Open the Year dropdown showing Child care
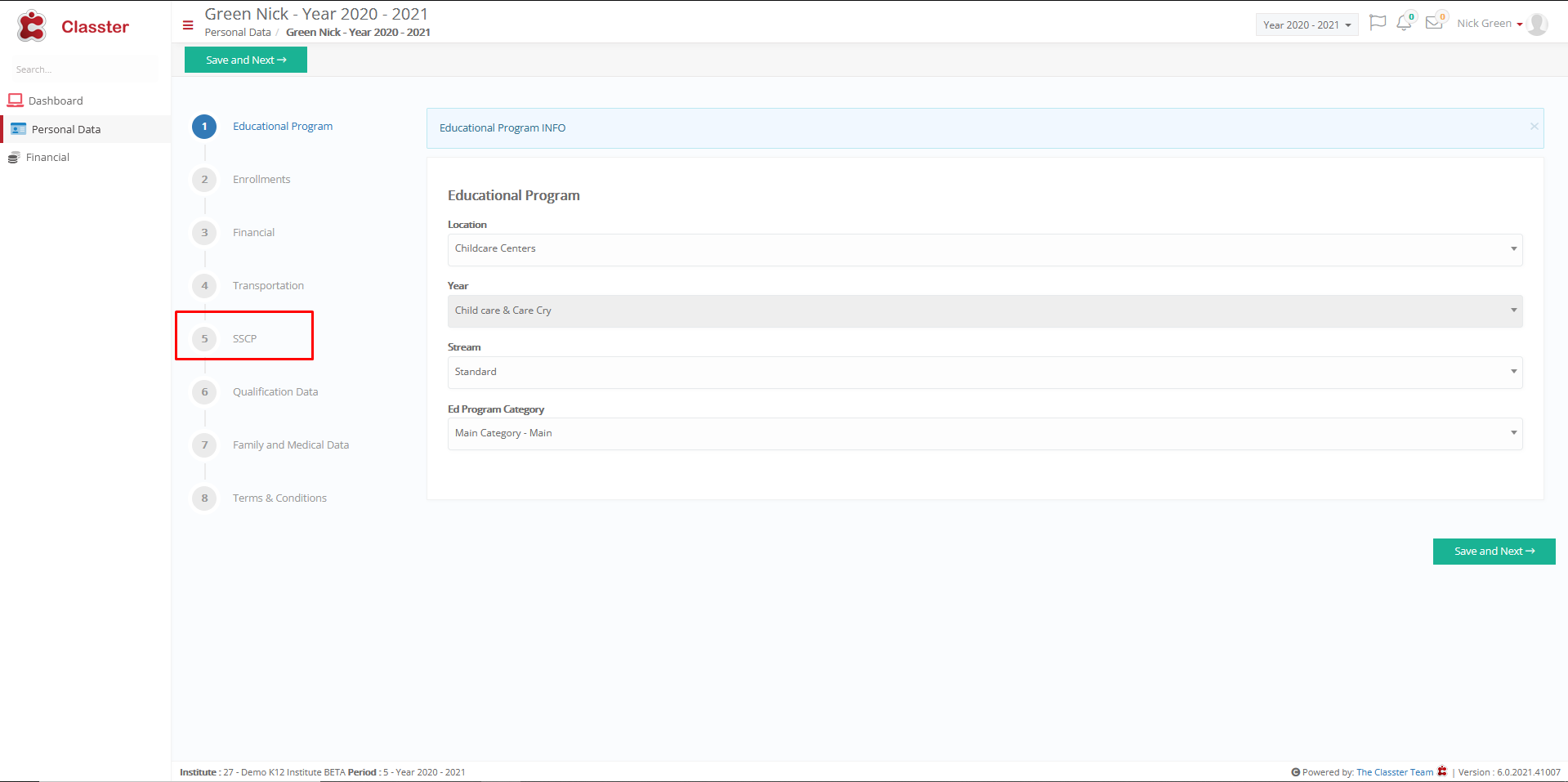 [x=985, y=311]
